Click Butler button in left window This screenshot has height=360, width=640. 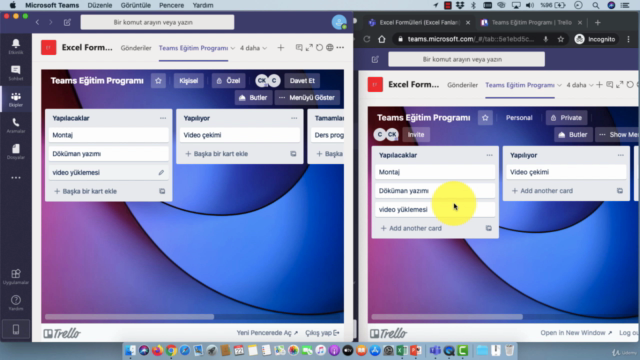253,98
